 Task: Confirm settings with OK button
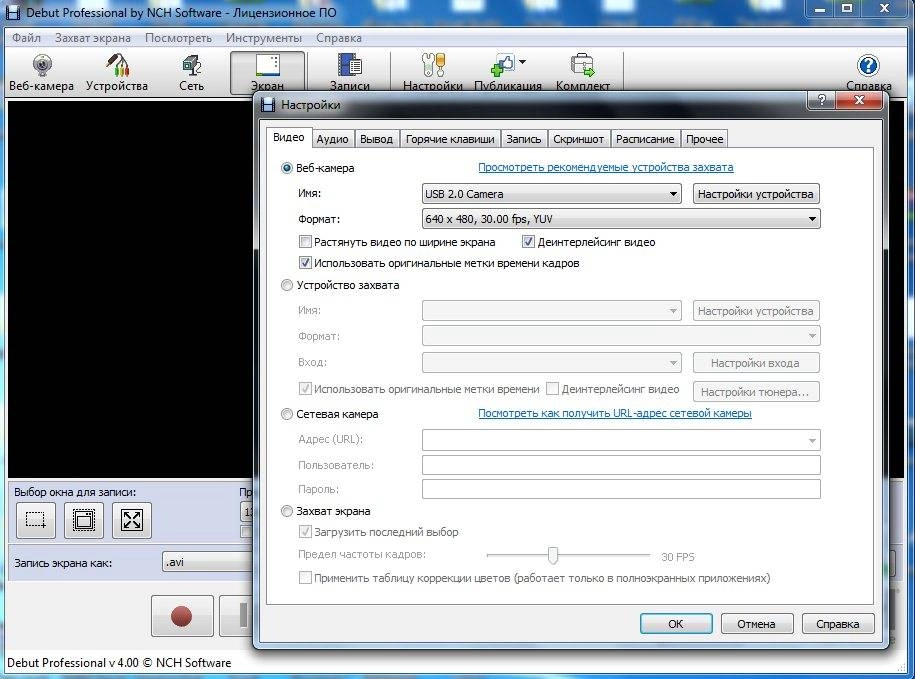676,624
